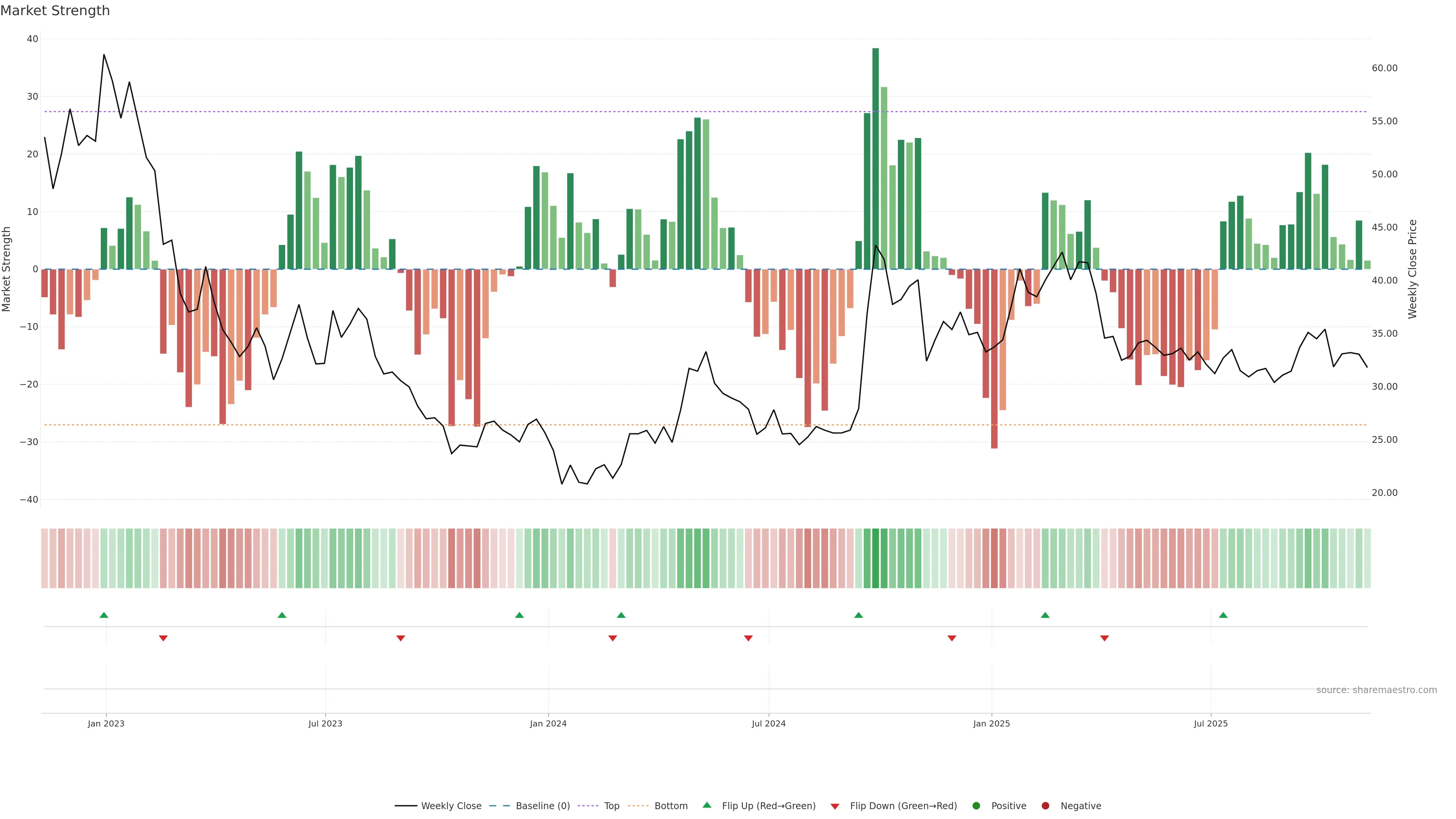Click green flip-up marker before Jan 2024

pos(519,615)
